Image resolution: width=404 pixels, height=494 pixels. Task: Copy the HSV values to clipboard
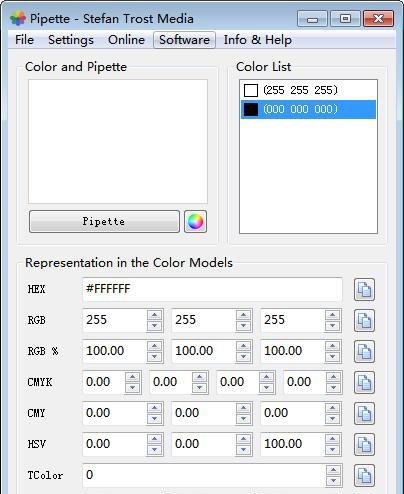364,444
